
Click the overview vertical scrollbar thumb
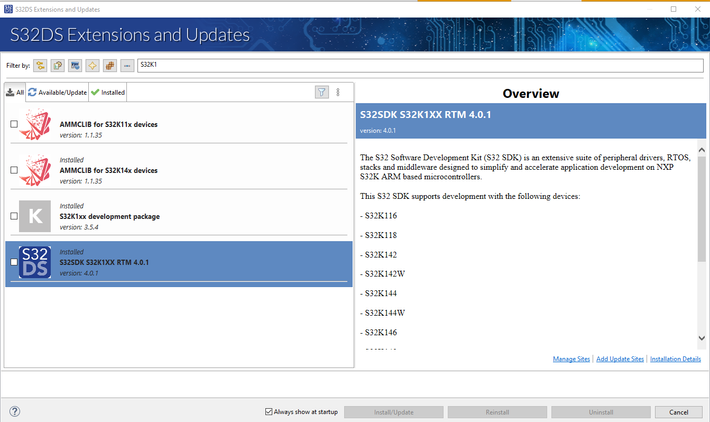tap(702, 209)
